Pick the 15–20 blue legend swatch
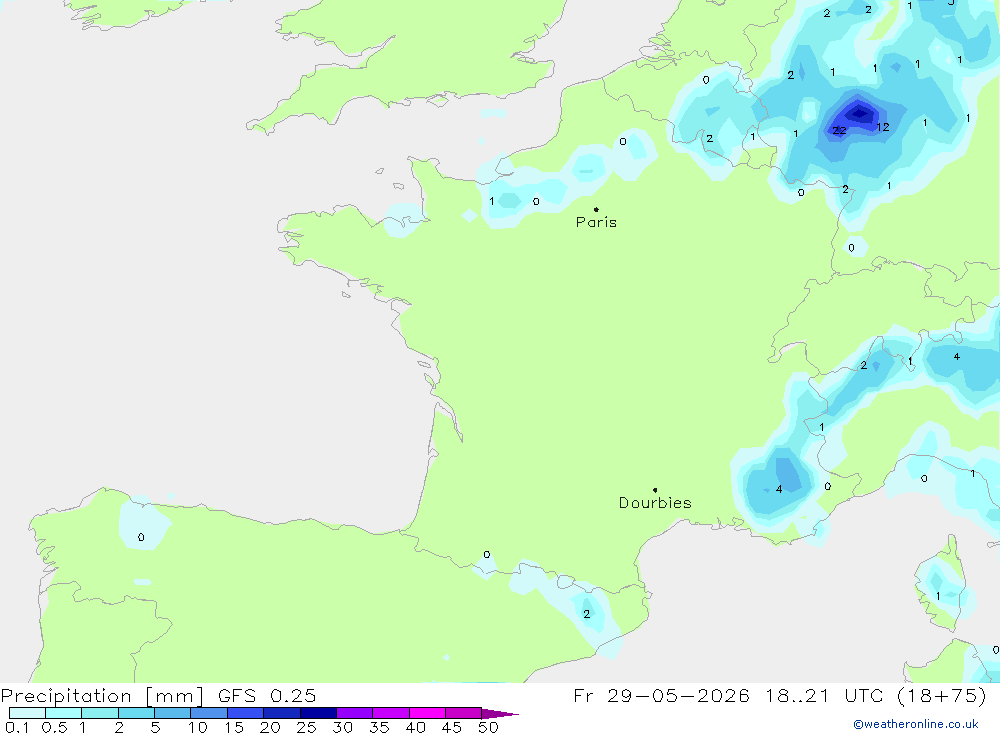Viewport: 1000px width, 733px height. point(246,713)
